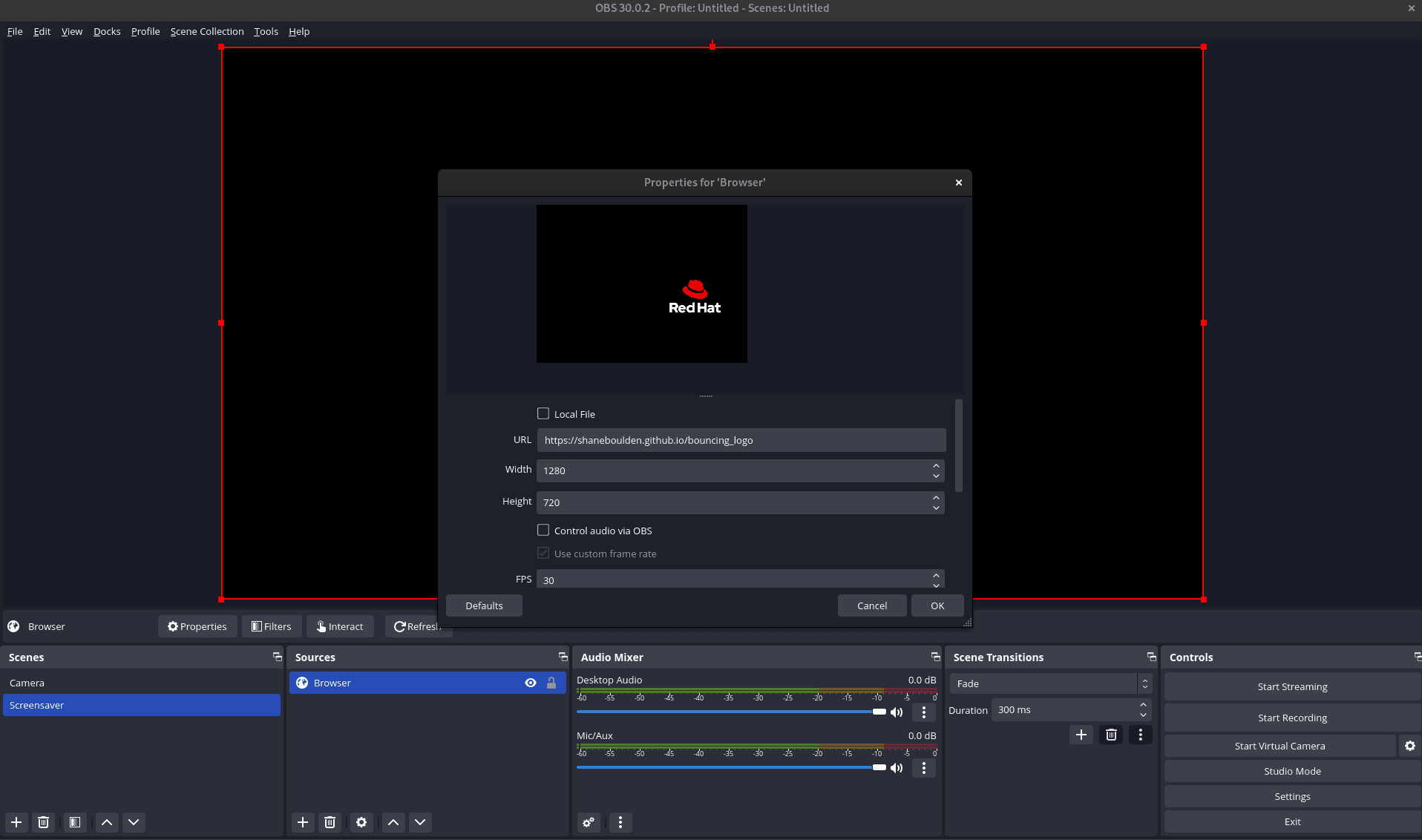
Task: Open scene filters icon in Scenes panel
Action: [x=75, y=822]
